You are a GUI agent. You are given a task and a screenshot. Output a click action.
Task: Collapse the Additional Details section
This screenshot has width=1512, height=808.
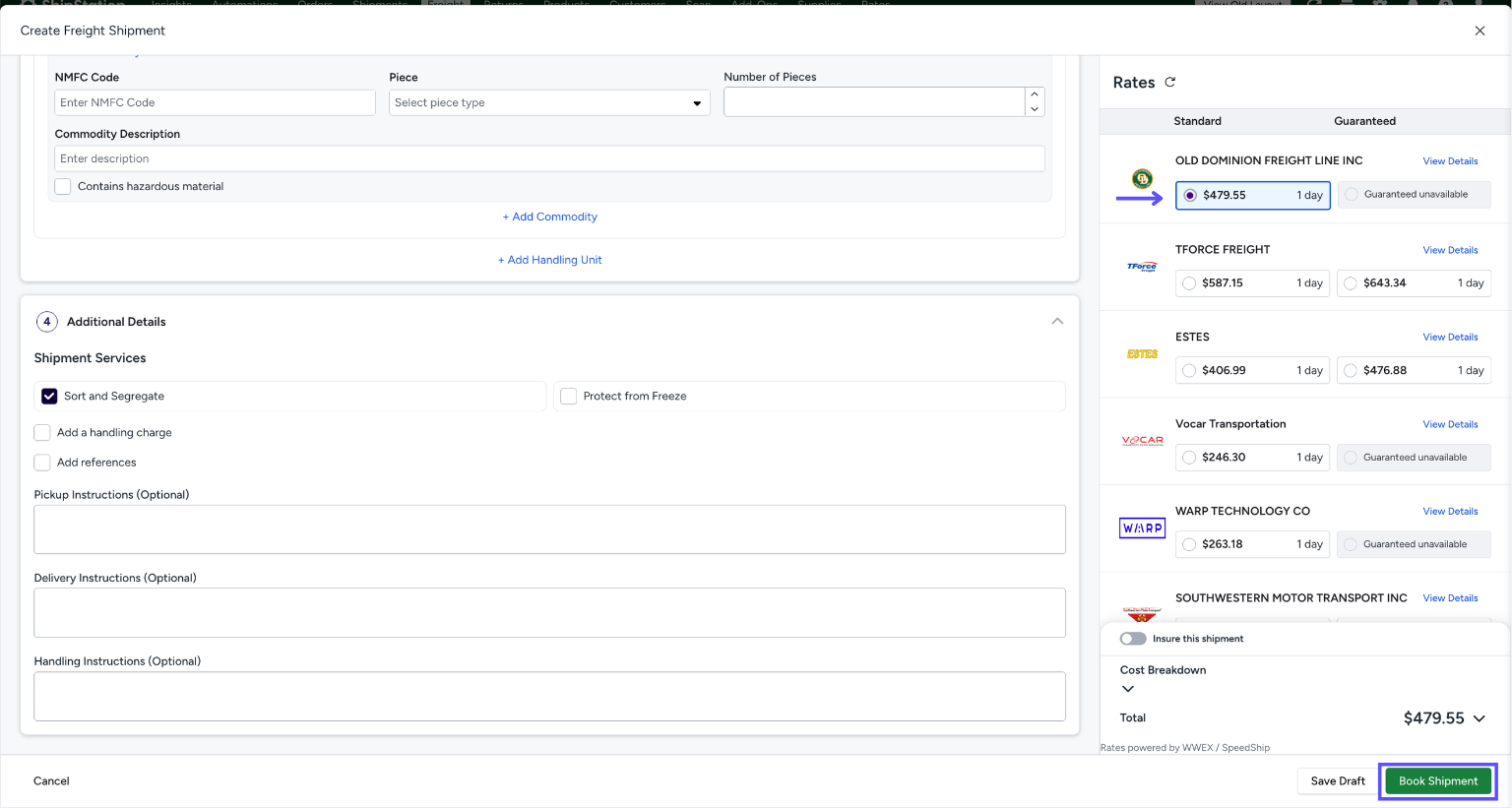(x=1057, y=322)
